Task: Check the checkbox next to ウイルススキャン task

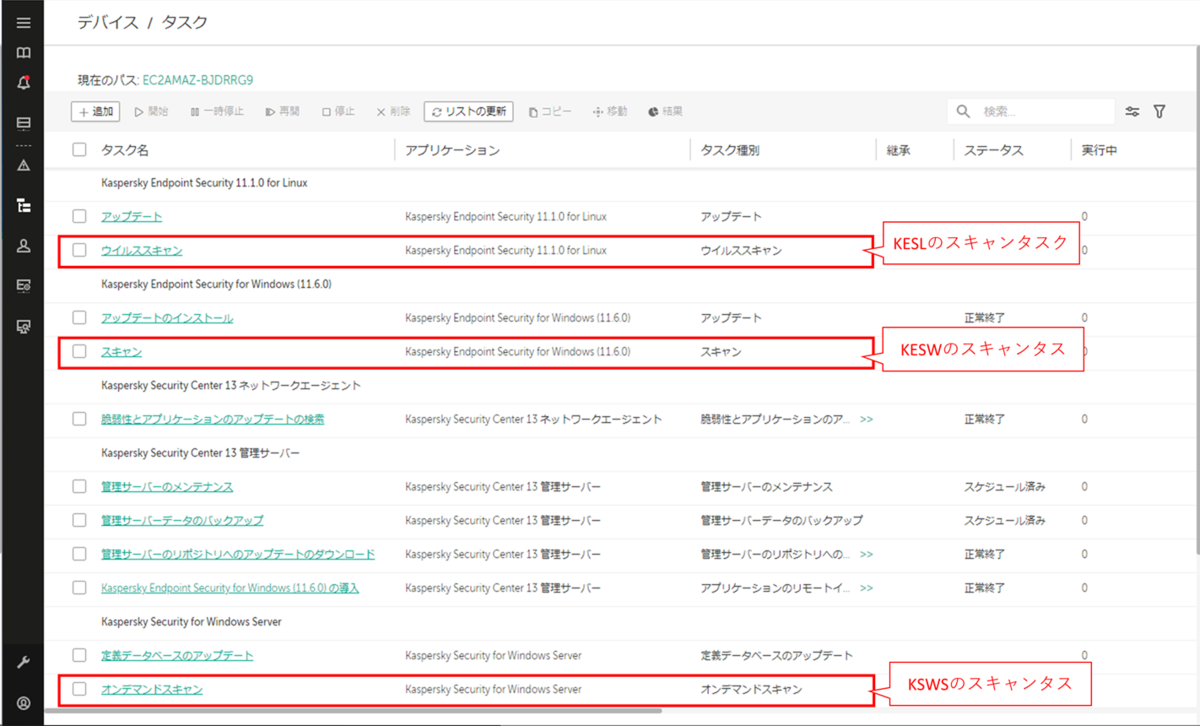Action: click(x=79, y=249)
